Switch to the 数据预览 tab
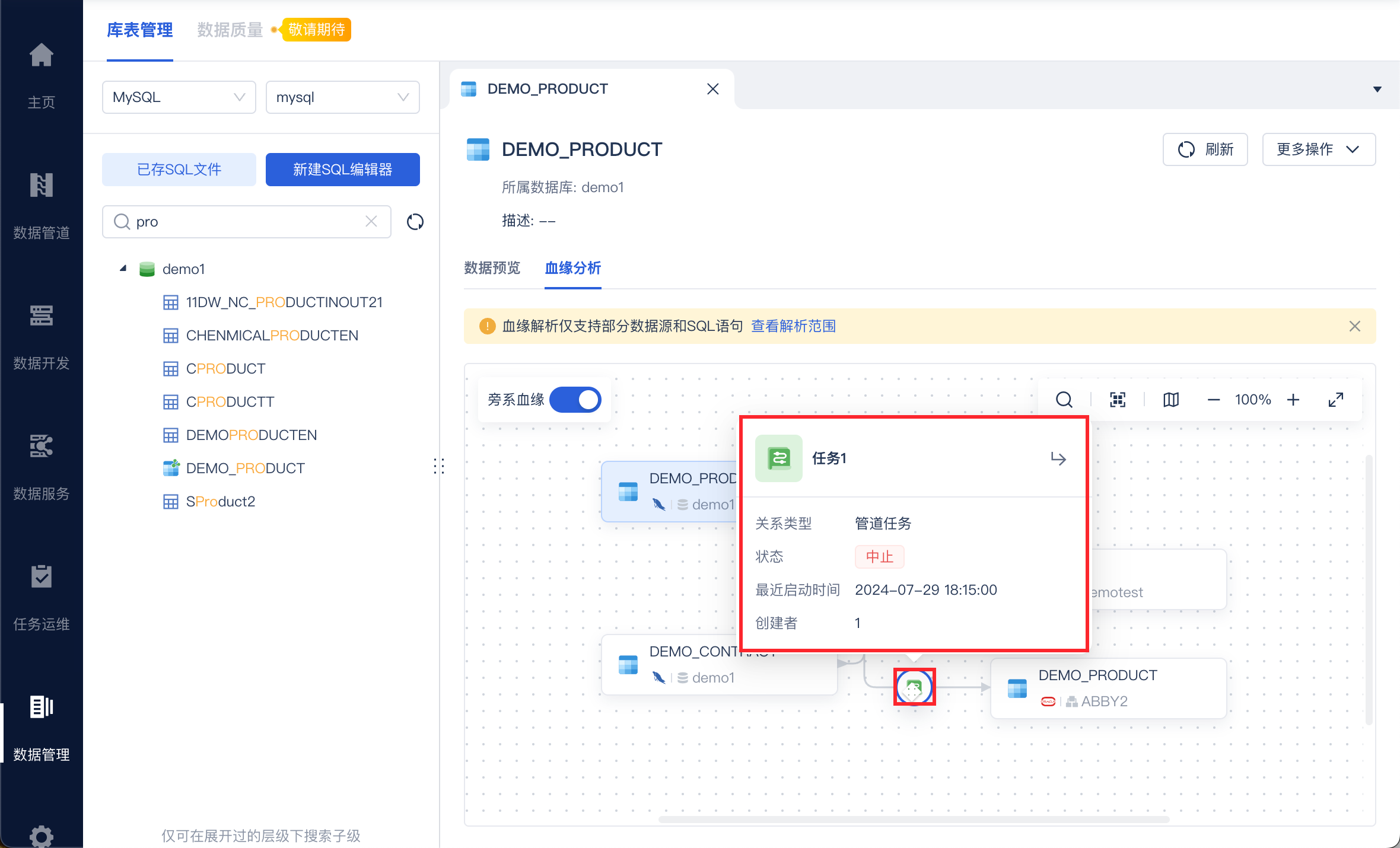Screen dimensions: 1400x848 [492, 268]
